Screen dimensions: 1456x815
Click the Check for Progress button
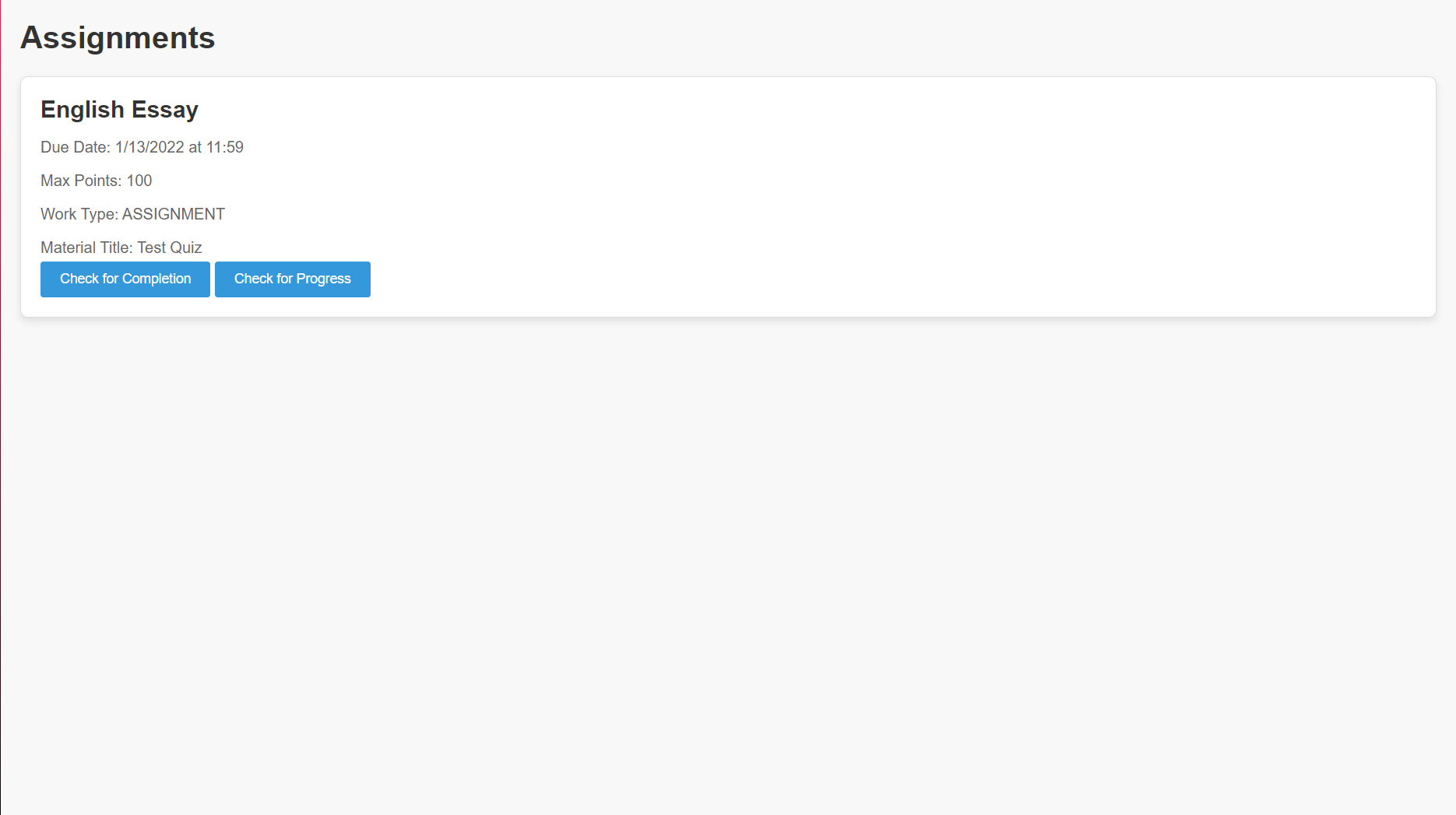tap(293, 279)
